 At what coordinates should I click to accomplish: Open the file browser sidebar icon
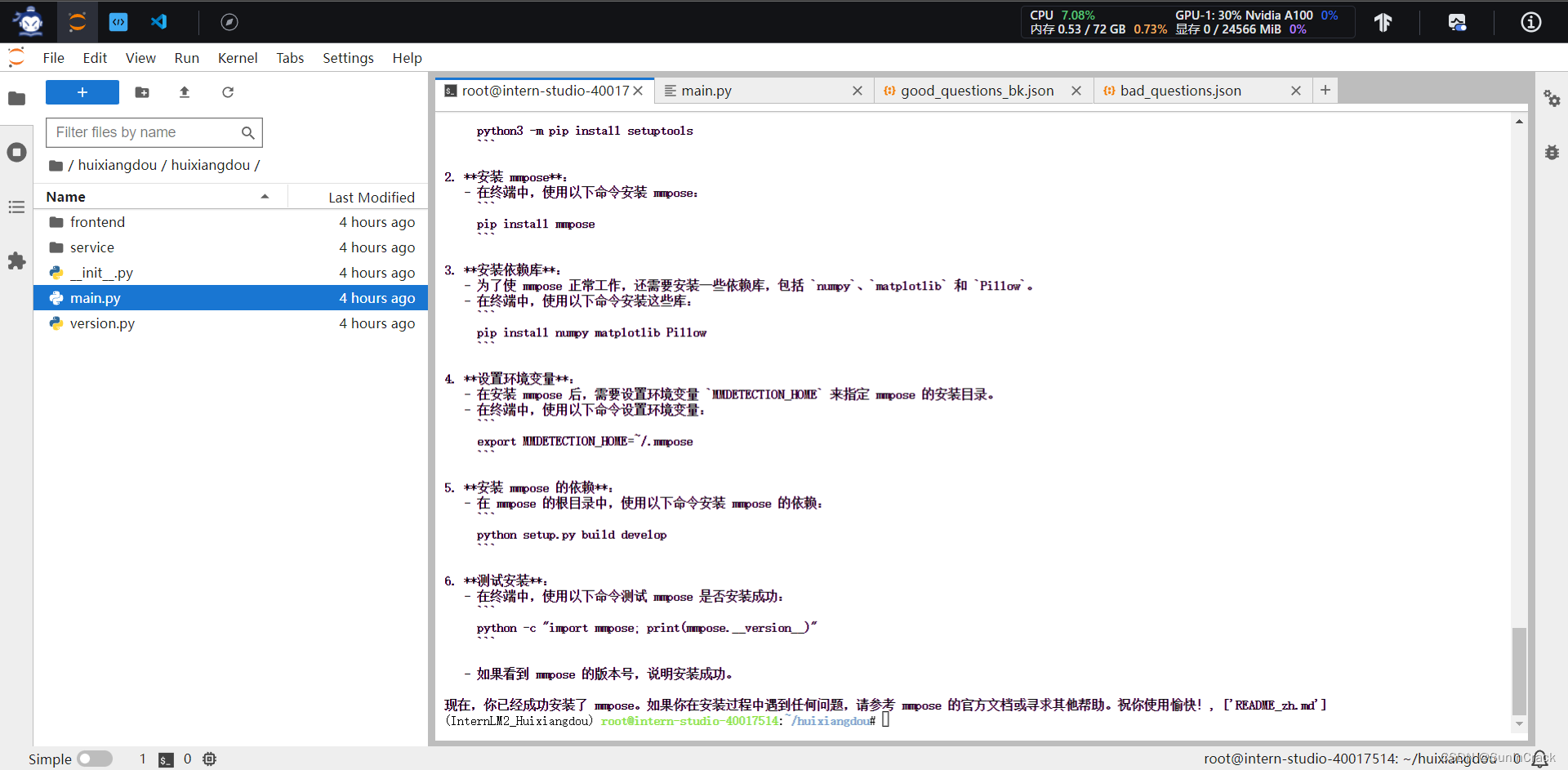point(16,98)
